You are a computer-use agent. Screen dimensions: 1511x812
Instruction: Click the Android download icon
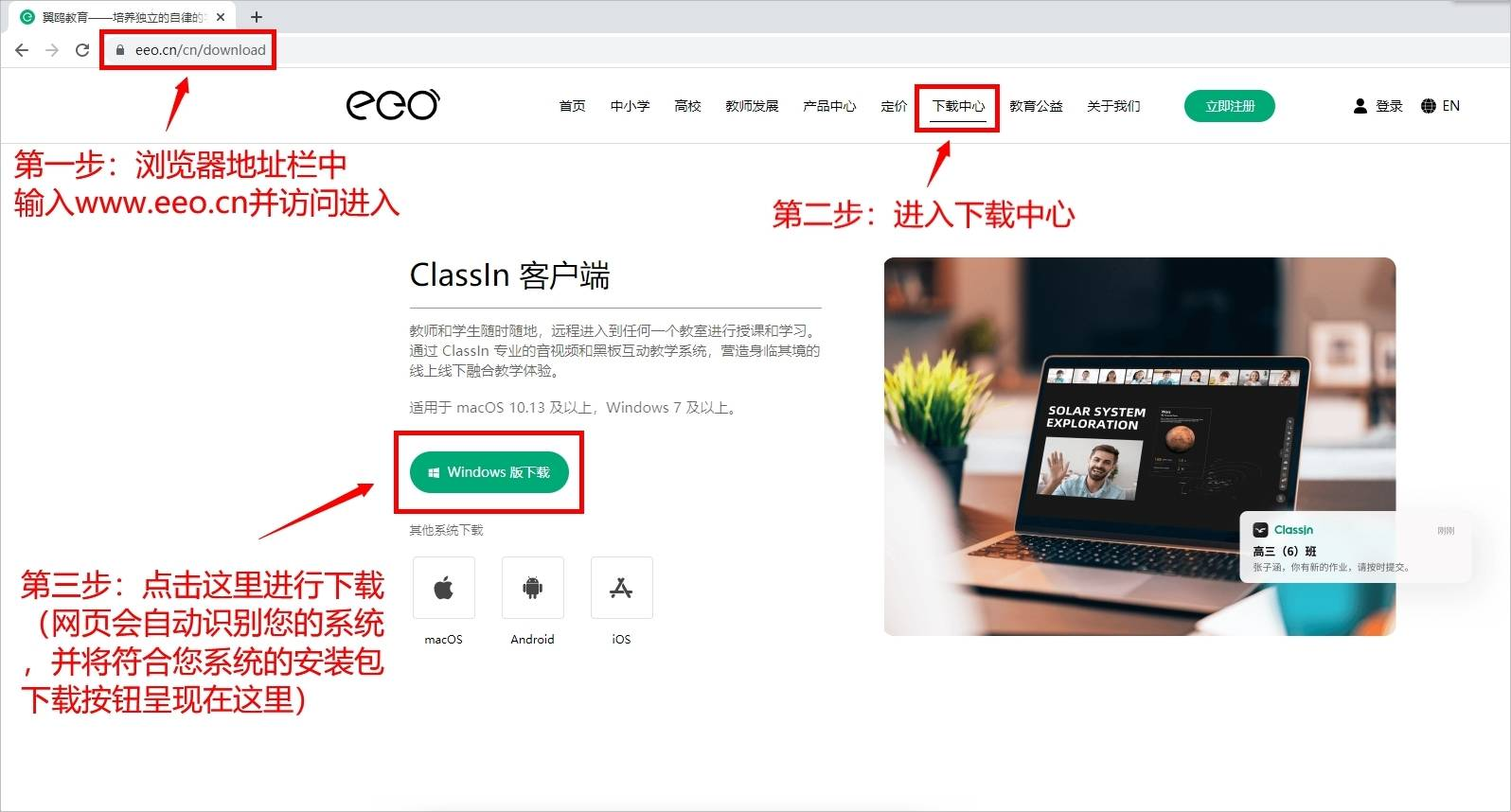click(532, 588)
